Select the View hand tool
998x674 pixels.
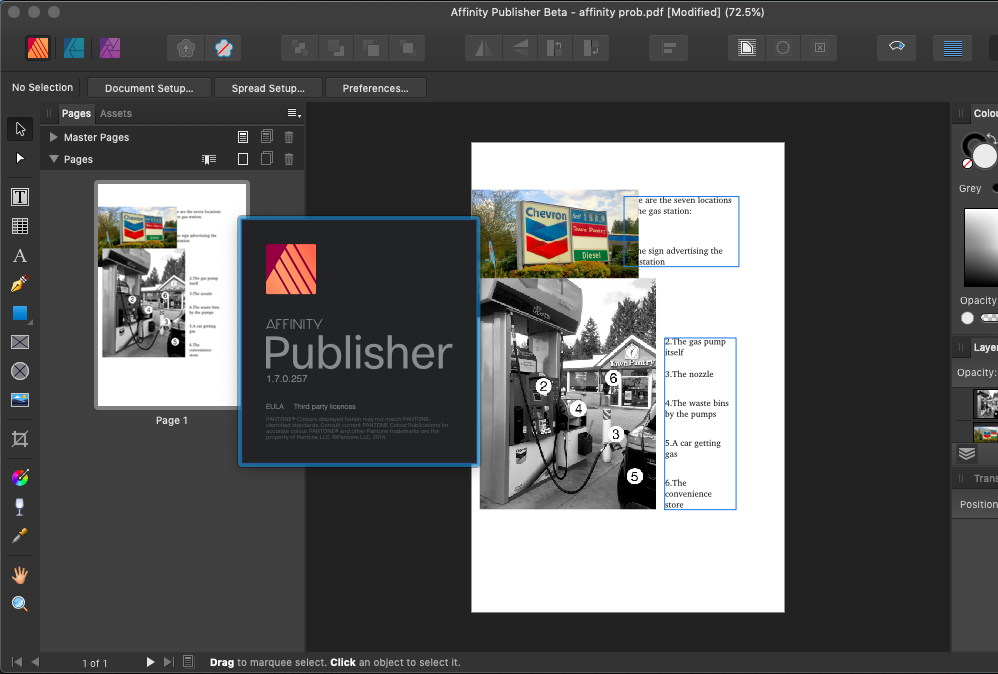pos(20,575)
